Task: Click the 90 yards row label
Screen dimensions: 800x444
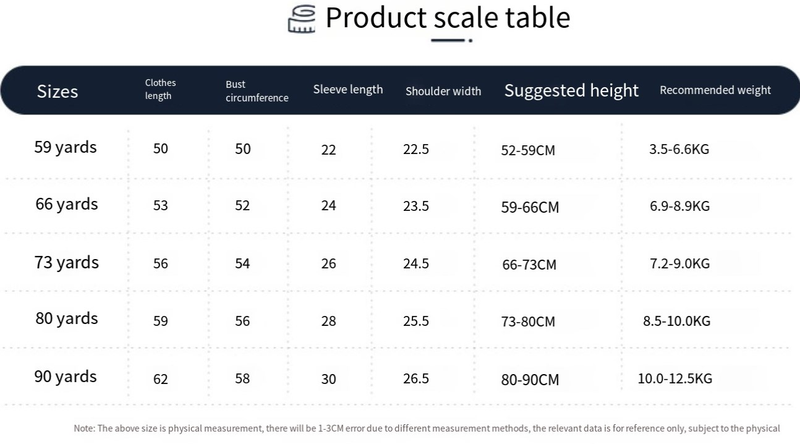Action: click(65, 377)
